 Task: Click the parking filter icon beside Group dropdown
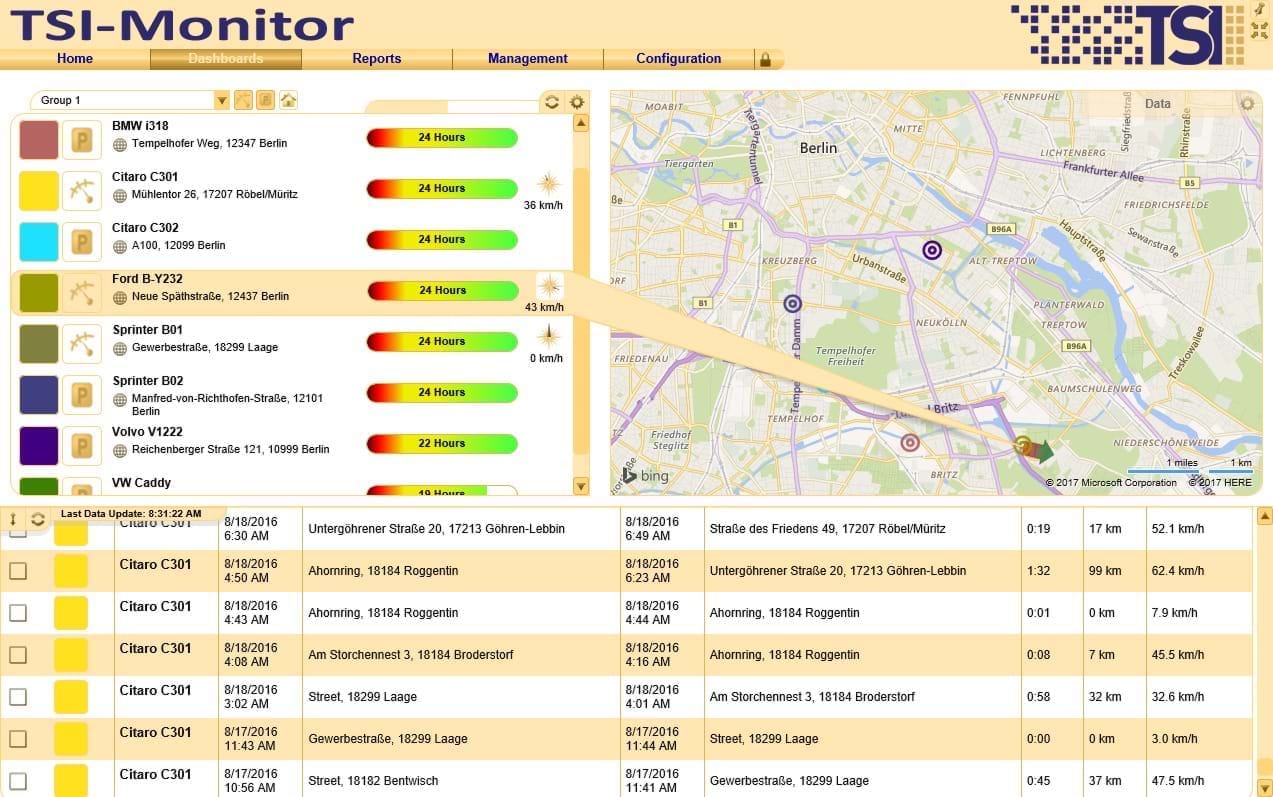tap(266, 100)
